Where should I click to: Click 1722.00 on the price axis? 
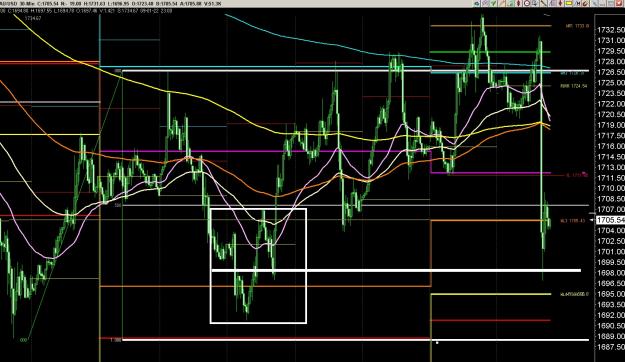[x=611, y=104]
